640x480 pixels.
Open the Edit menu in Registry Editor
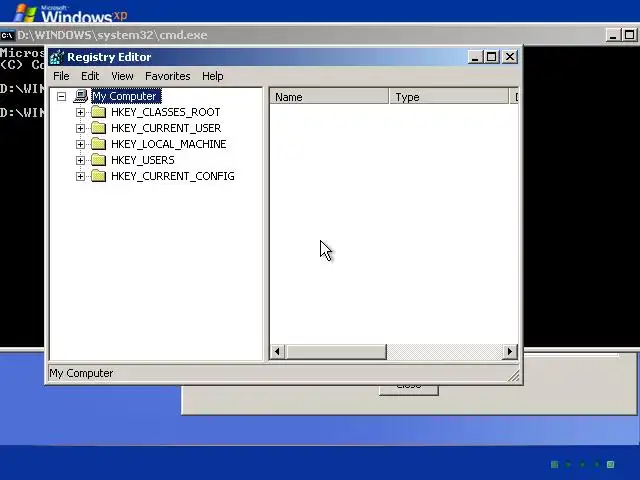(90, 76)
